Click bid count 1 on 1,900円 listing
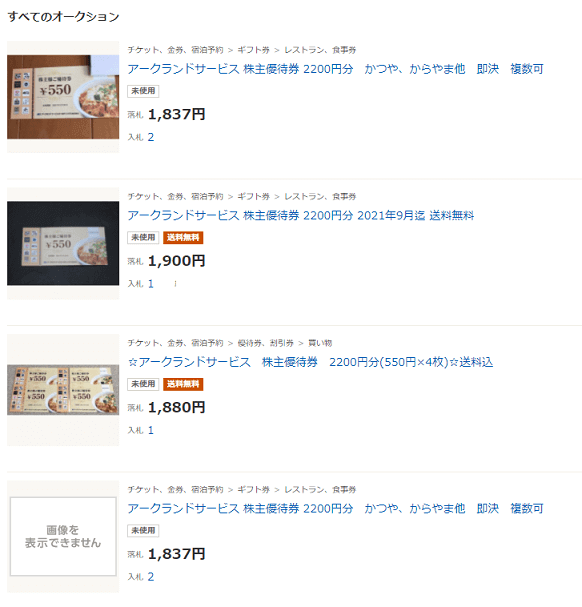Viewport: 582px width, 607px height. tap(151, 284)
